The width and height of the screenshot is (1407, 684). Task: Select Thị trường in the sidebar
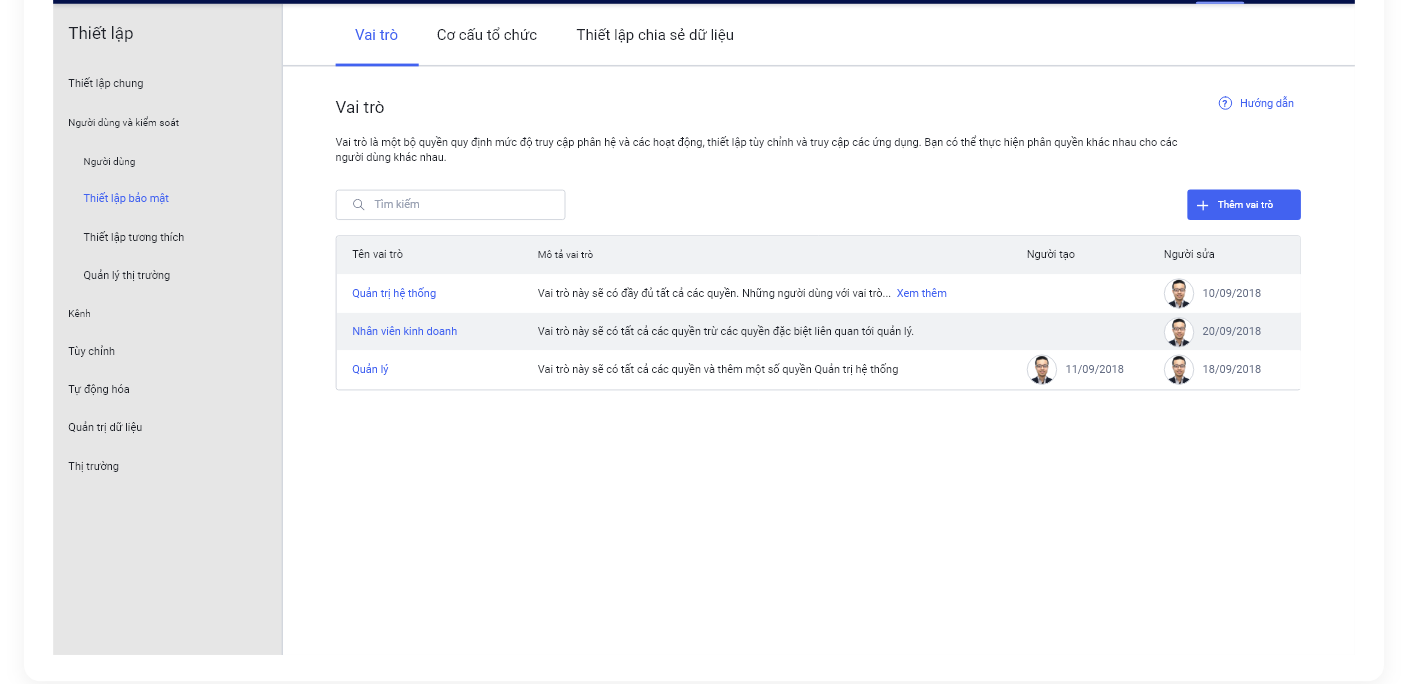coord(93,466)
